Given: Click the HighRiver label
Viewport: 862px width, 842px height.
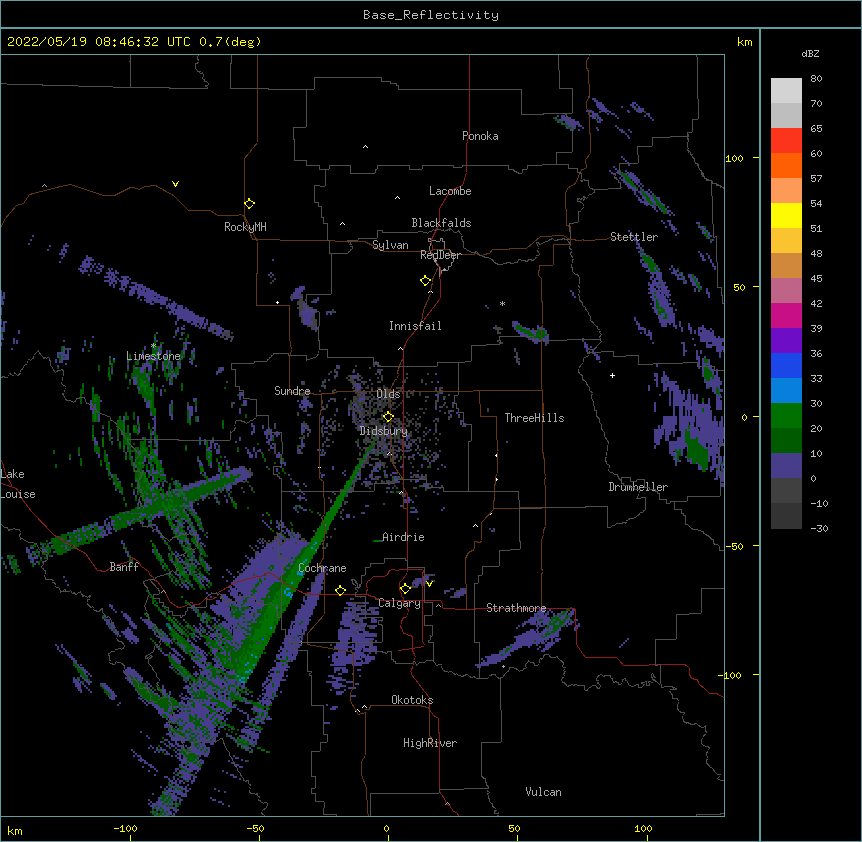Looking at the screenshot, I should click(430, 743).
